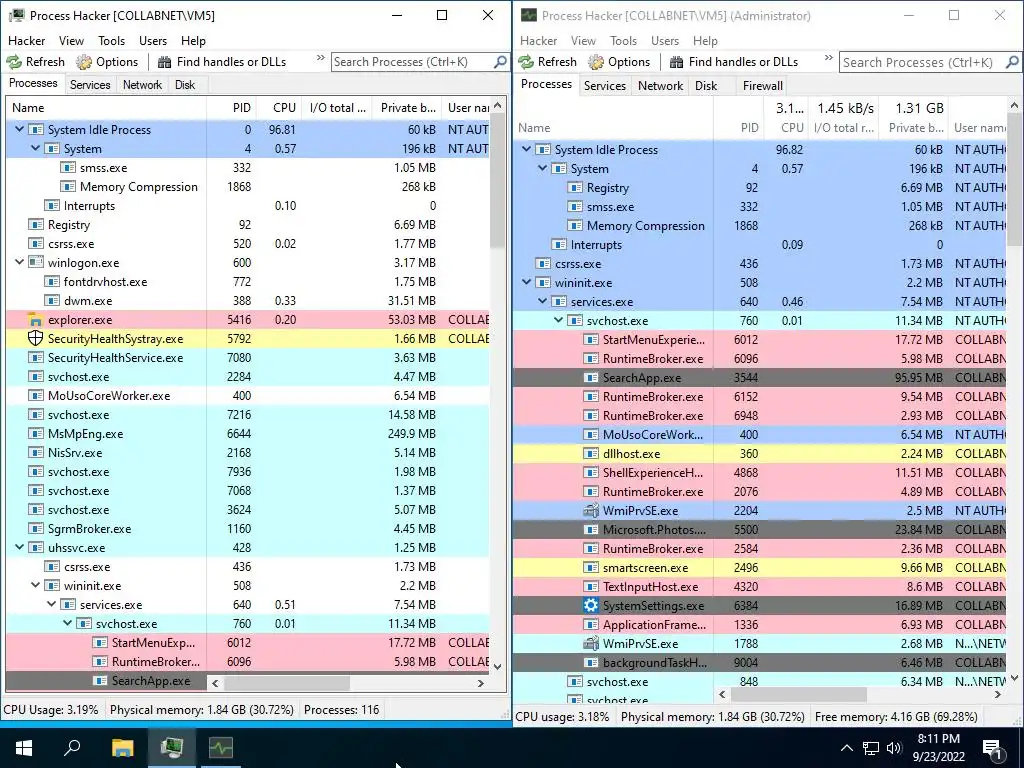Image resolution: width=1024 pixels, height=768 pixels.
Task: Open Windows Start menu
Action: (24, 748)
